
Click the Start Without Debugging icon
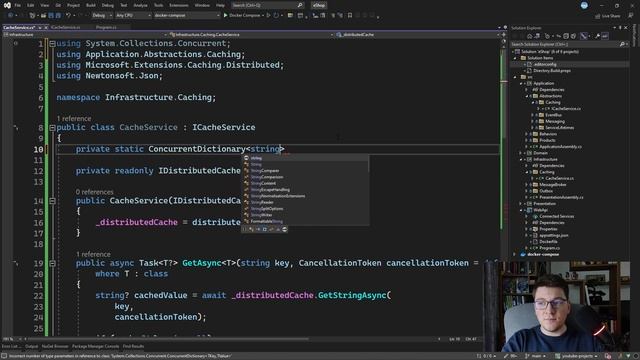[x=268, y=16]
